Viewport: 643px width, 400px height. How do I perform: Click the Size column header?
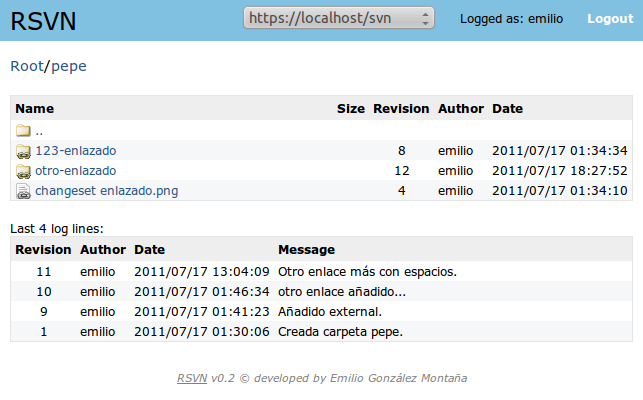click(351, 109)
